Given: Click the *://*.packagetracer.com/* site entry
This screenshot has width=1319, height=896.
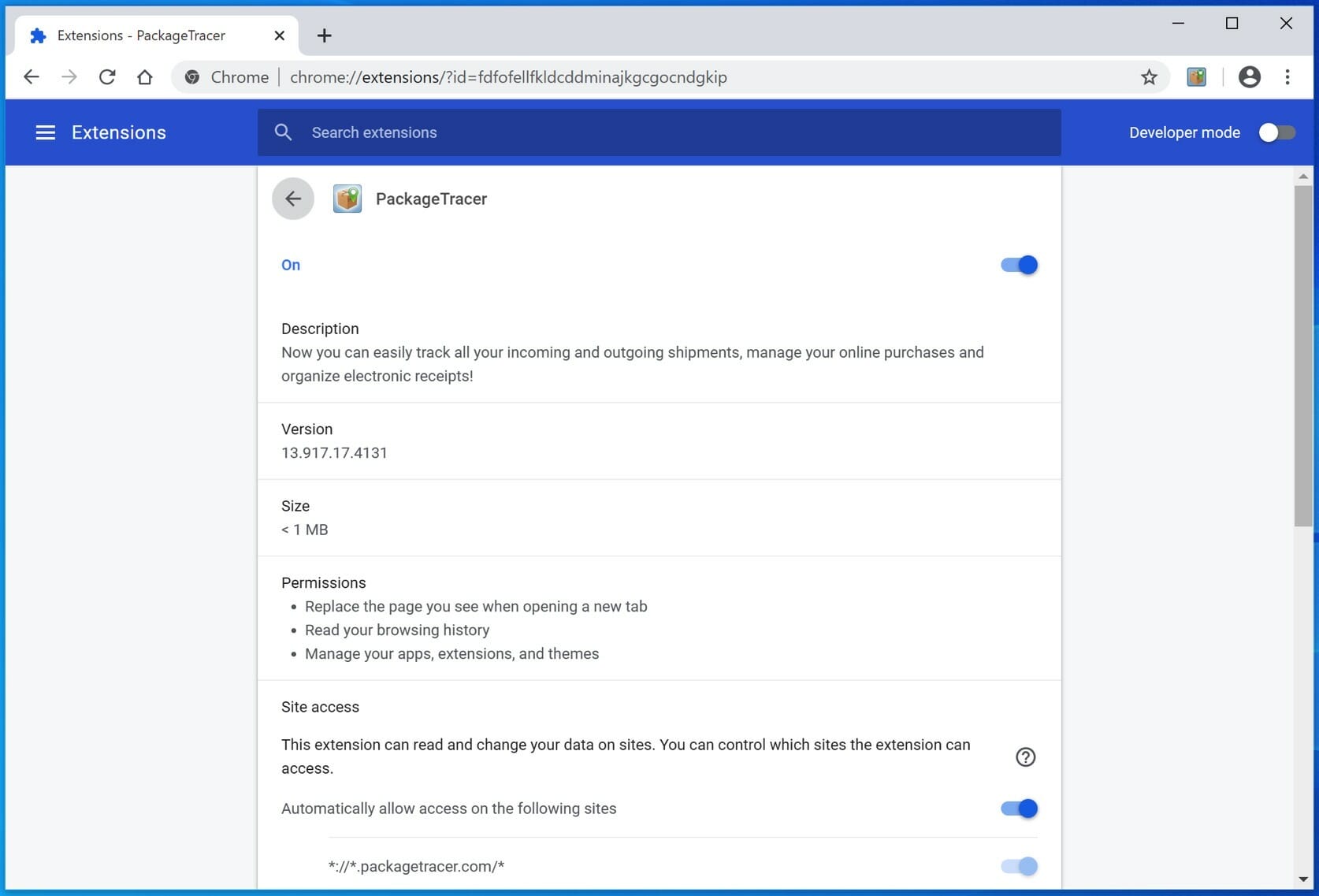Looking at the screenshot, I should (416, 867).
